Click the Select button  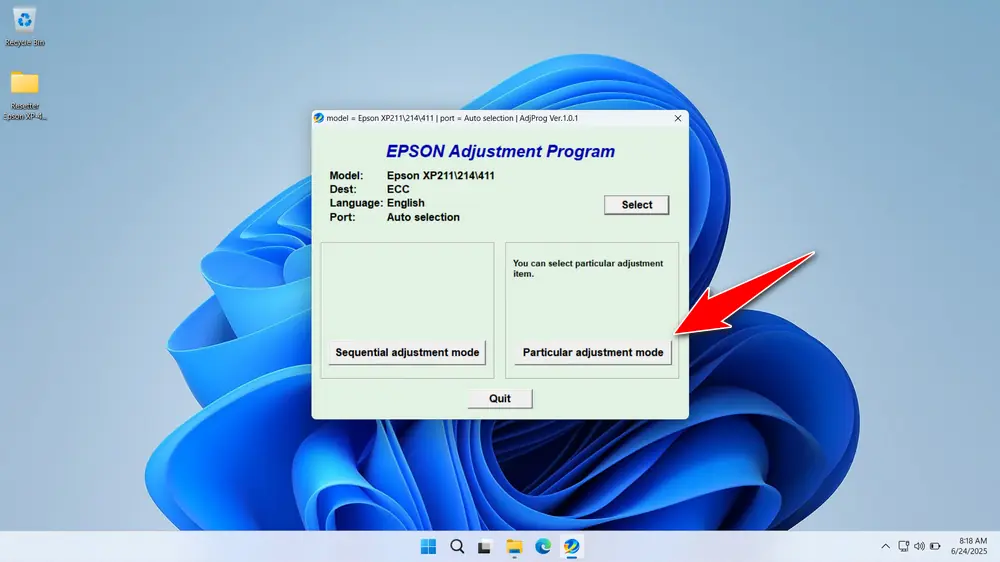tap(636, 205)
